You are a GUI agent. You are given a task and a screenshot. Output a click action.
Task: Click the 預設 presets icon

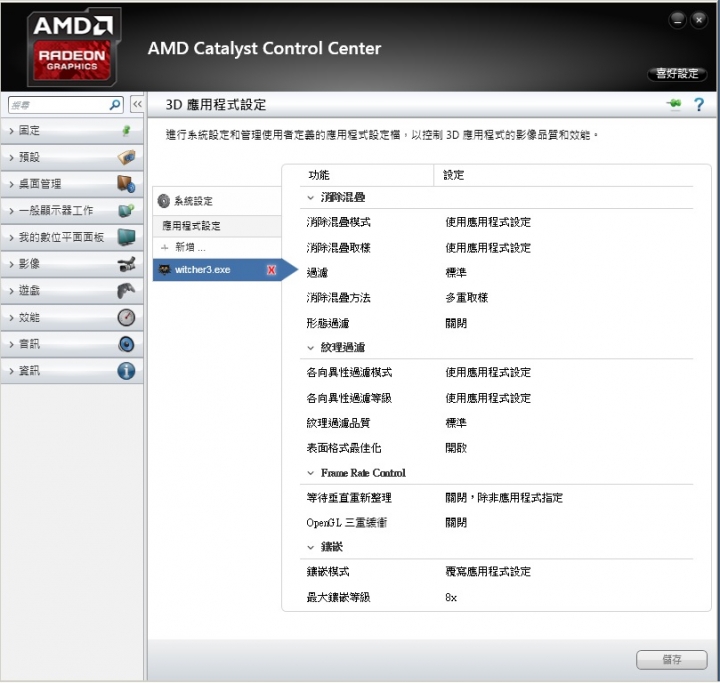tap(126, 157)
